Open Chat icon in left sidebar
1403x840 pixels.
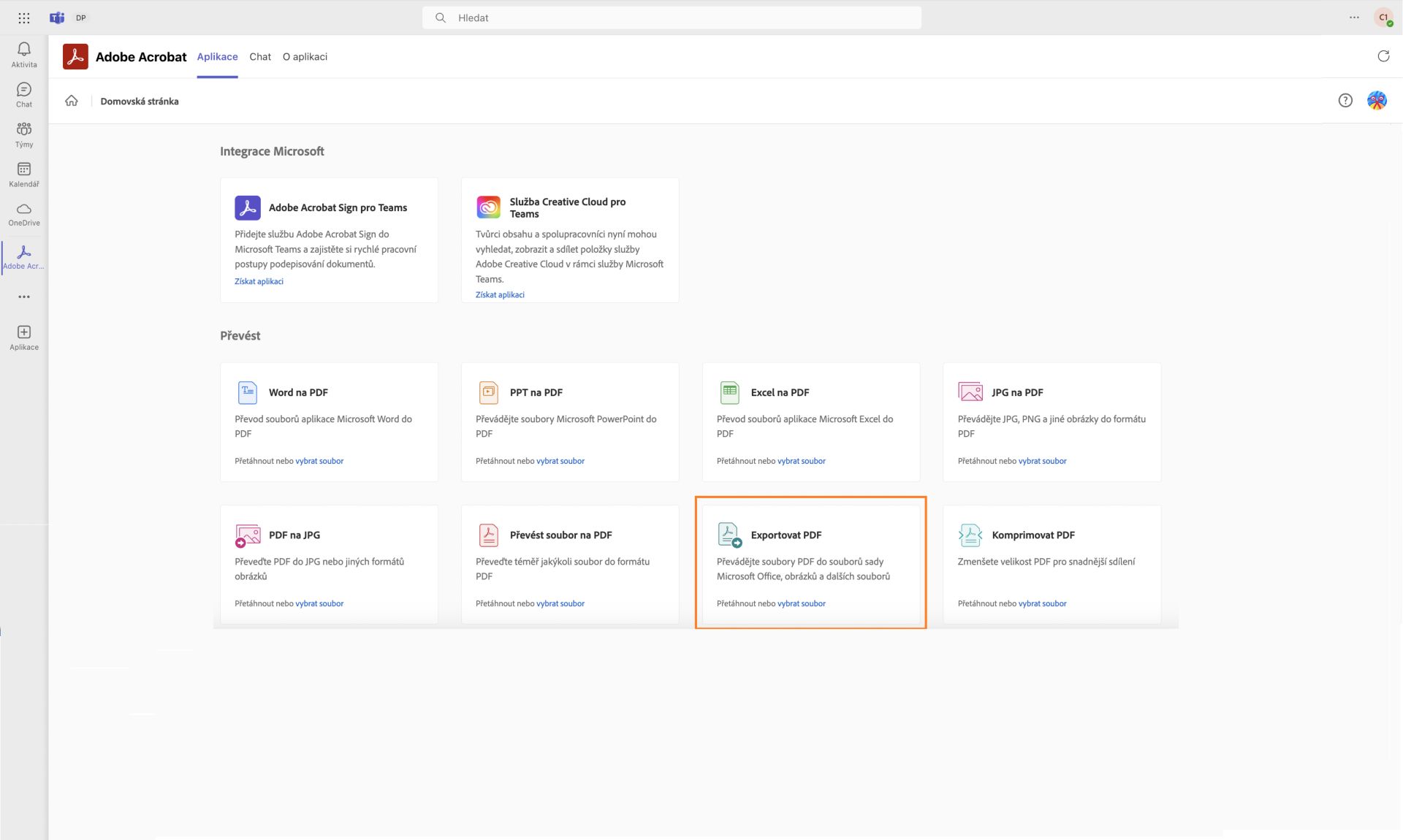coord(24,95)
